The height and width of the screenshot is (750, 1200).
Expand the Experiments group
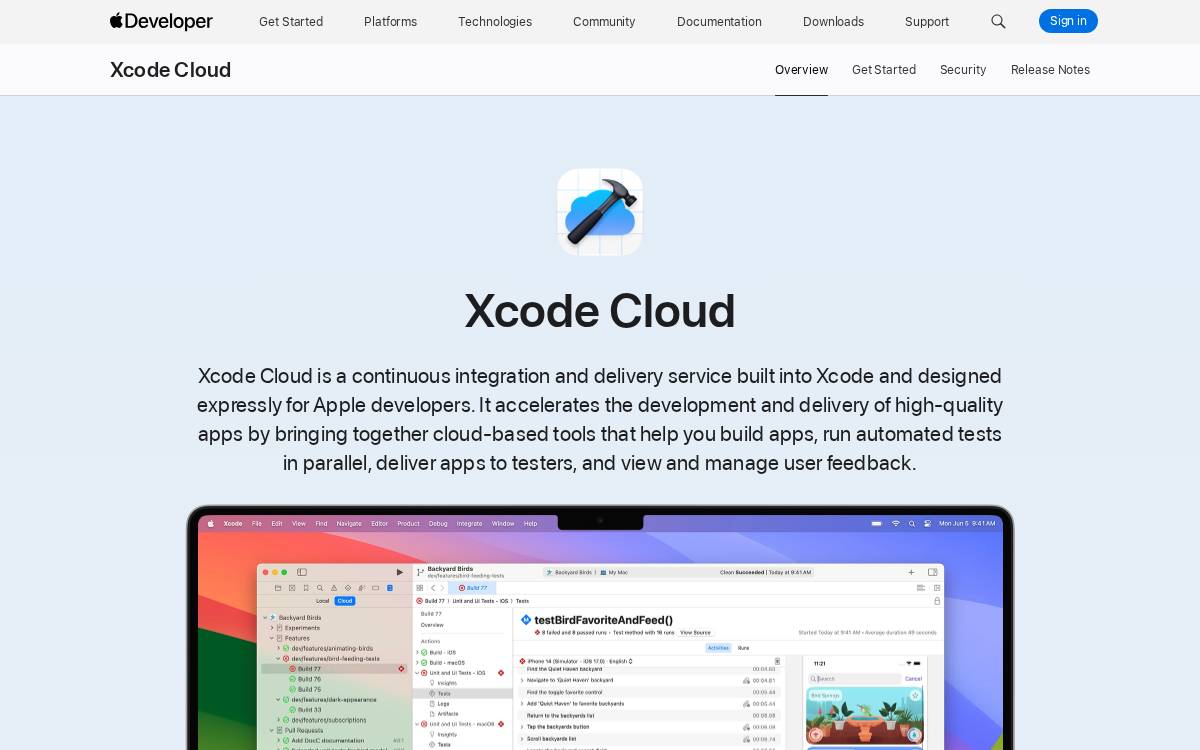pyautogui.click(x=272, y=628)
